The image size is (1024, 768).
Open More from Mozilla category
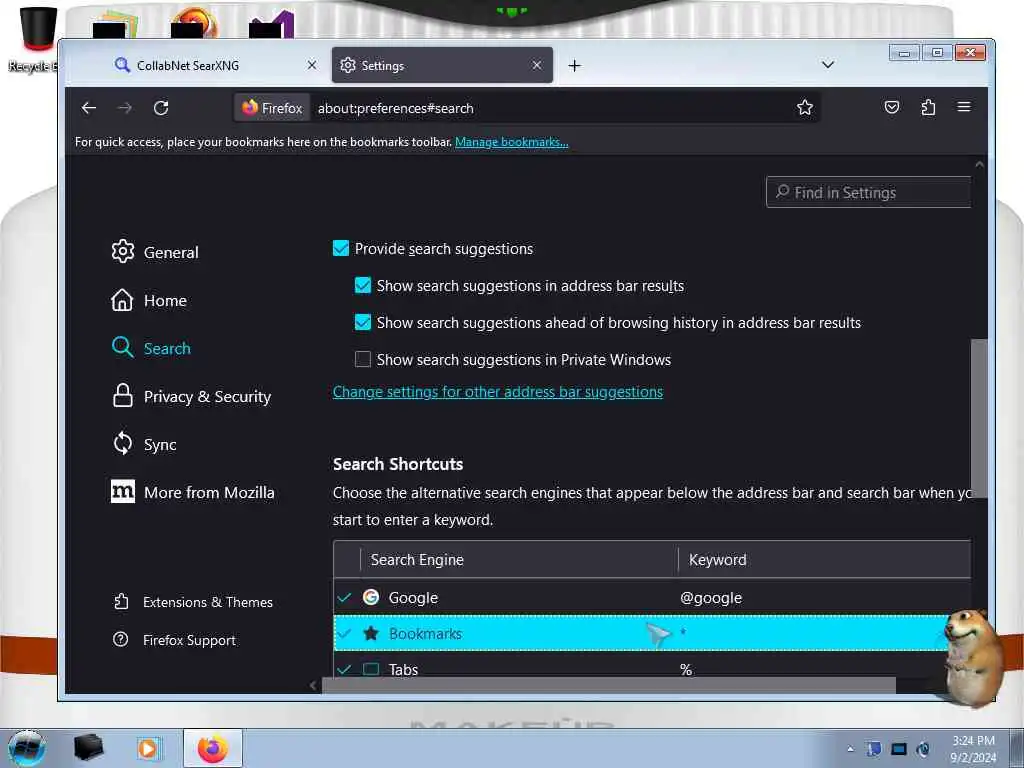tap(193, 492)
